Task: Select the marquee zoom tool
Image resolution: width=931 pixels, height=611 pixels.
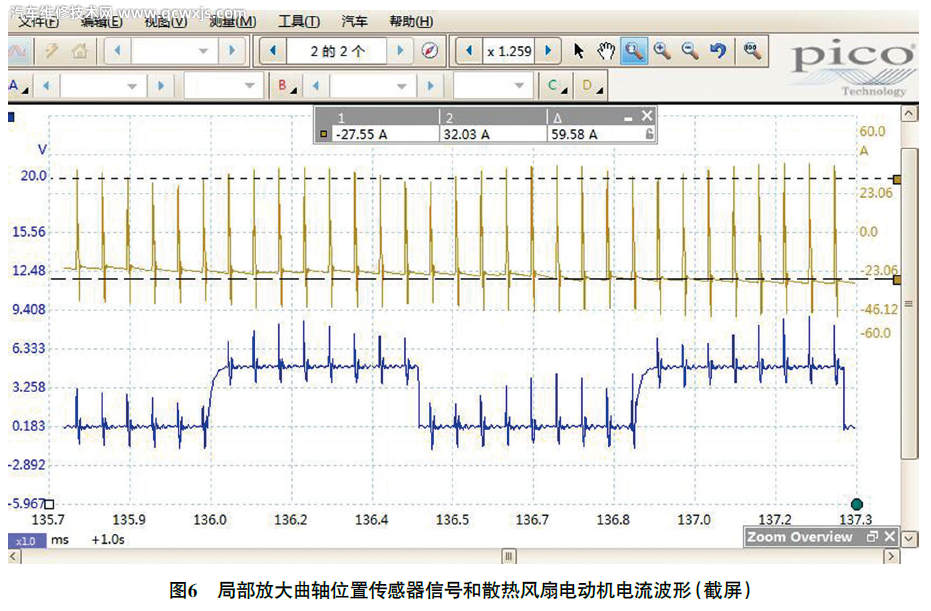Action: (634, 51)
